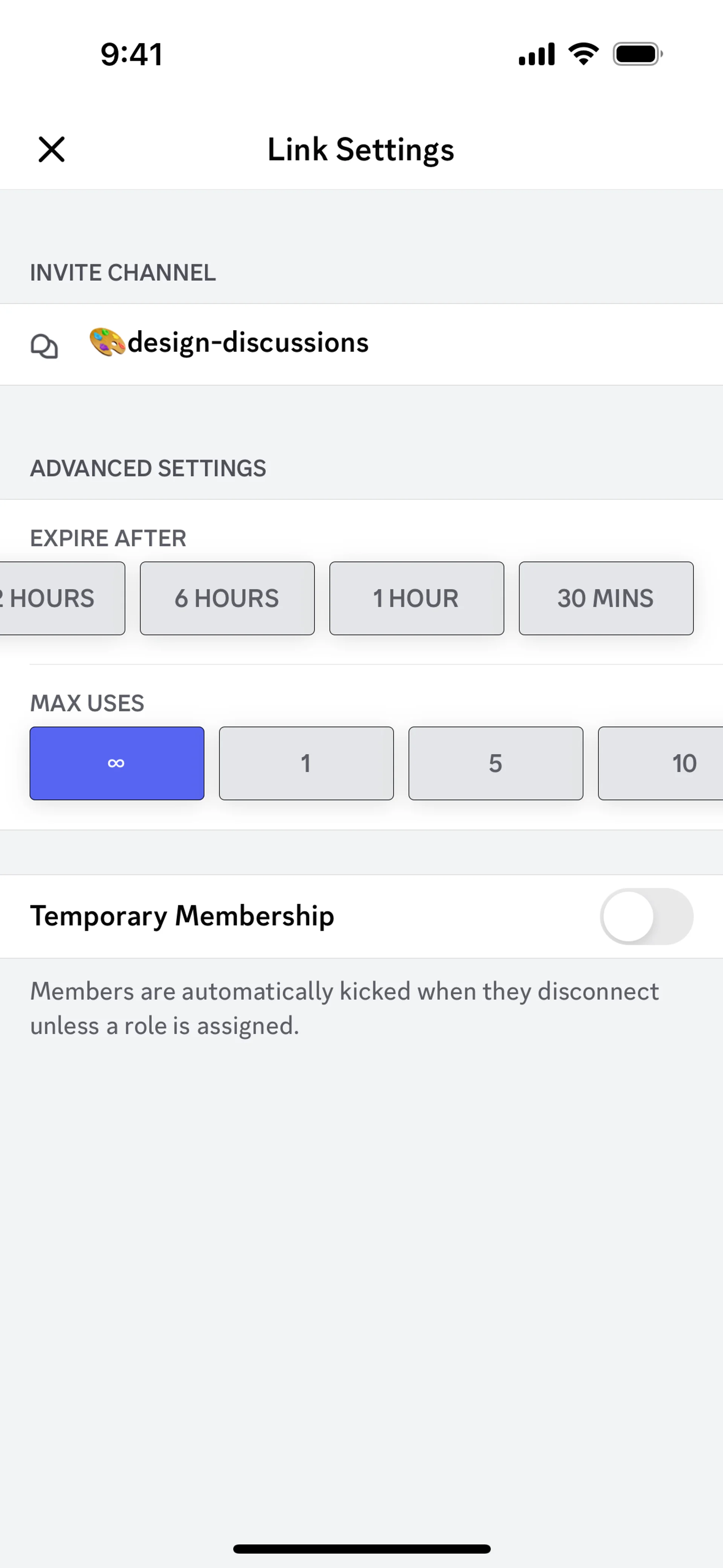Tap the Temporary Membership label
The width and height of the screenshot is (723, 1568).
pyautogui.click(x=182, y=915)
